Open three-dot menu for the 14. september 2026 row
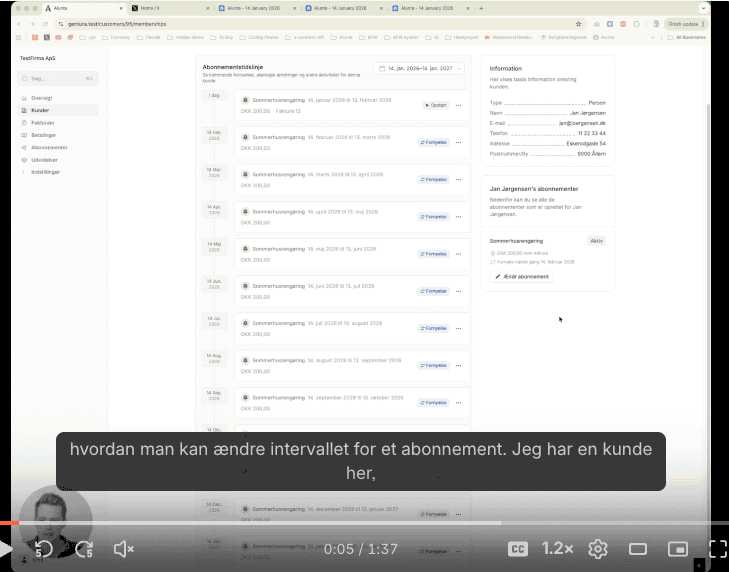729x572 pixels. (x=458, y=403)
